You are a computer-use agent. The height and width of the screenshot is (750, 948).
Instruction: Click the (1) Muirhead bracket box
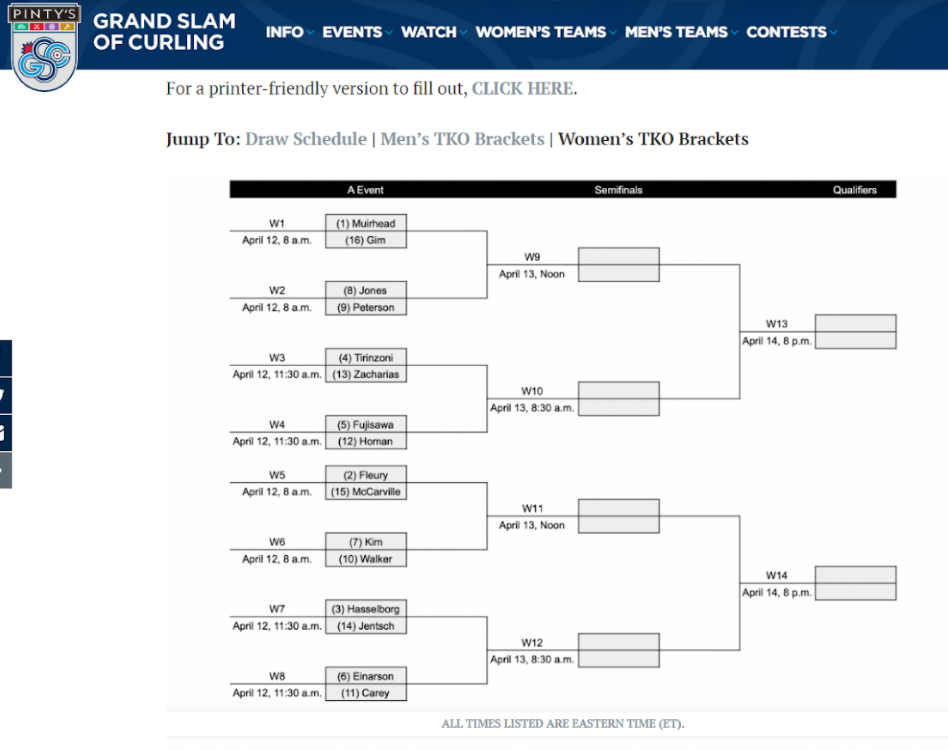point(366,224)
